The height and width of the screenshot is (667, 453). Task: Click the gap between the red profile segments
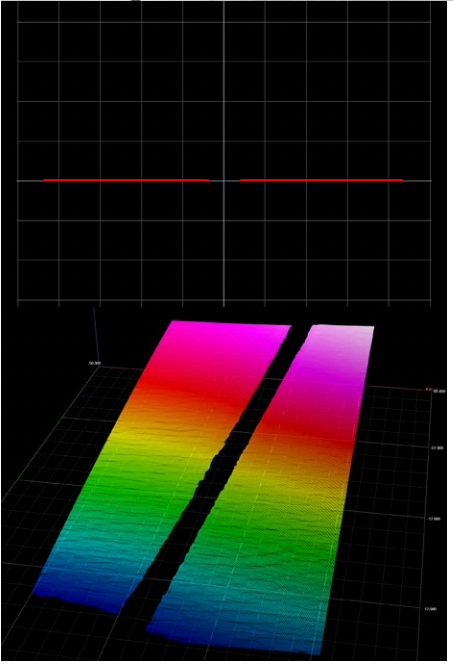(x=225, y=181)
